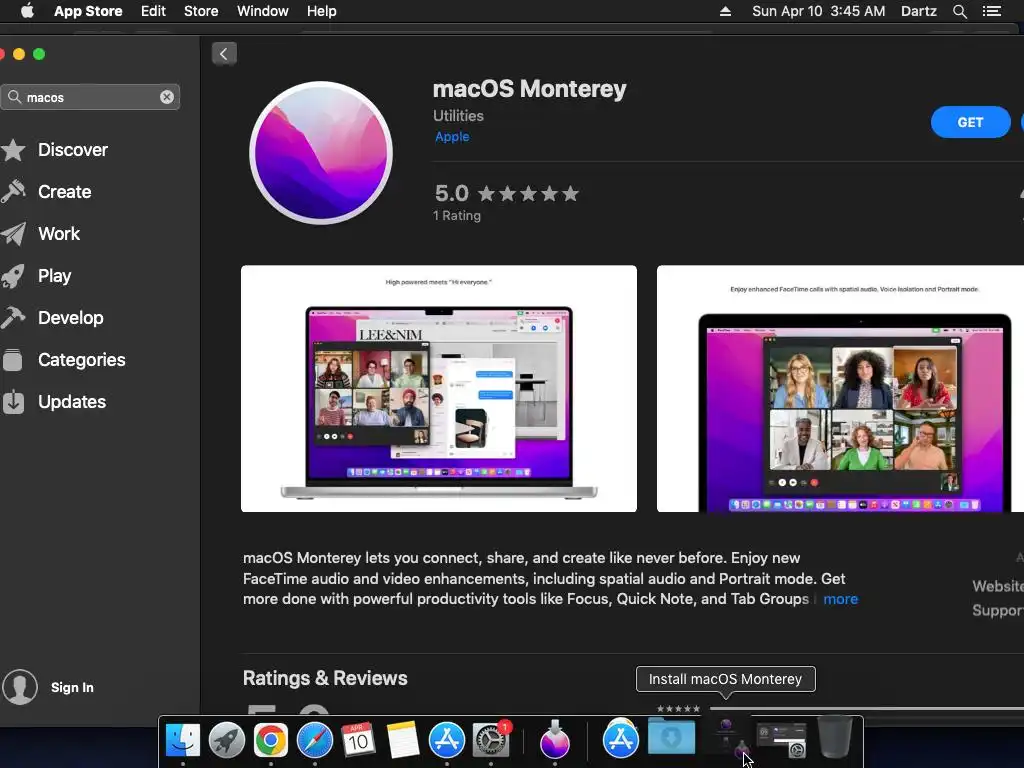Open the Apple menu
This screenshot has width=1024, height=768.
tap(27, 11)
